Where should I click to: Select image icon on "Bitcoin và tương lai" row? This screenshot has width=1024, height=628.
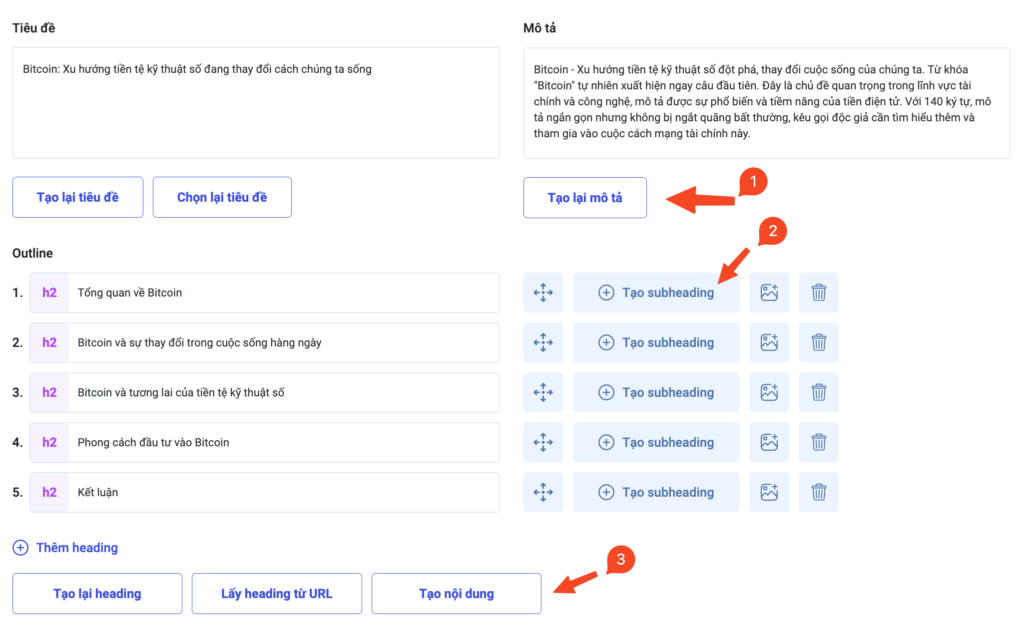(768, 392)
